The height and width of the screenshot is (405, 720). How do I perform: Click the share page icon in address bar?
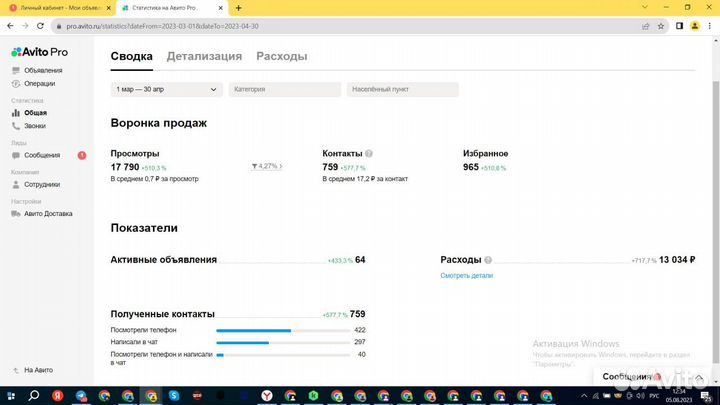point(646,26)
